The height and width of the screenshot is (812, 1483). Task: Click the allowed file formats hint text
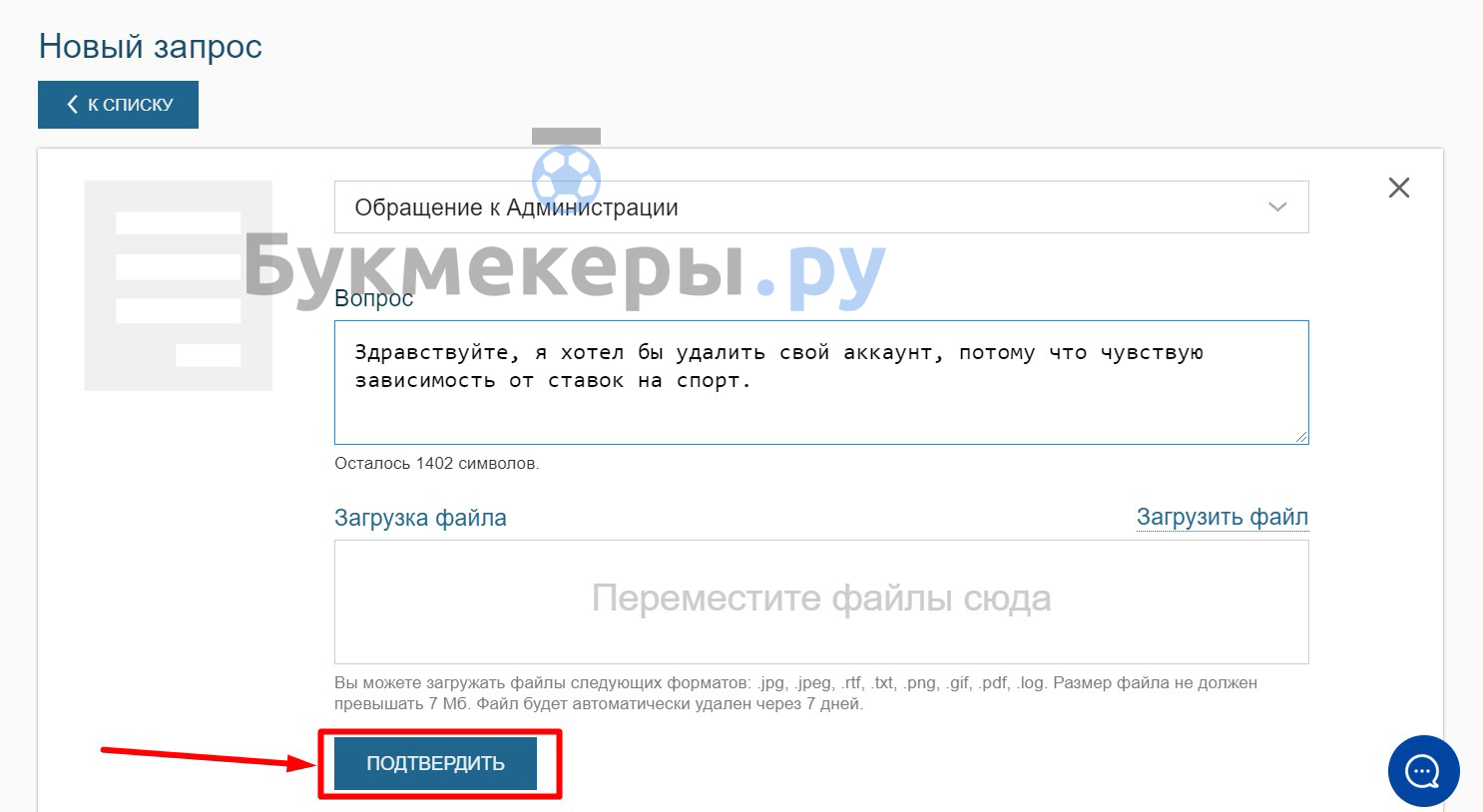(x=795, y=693)
